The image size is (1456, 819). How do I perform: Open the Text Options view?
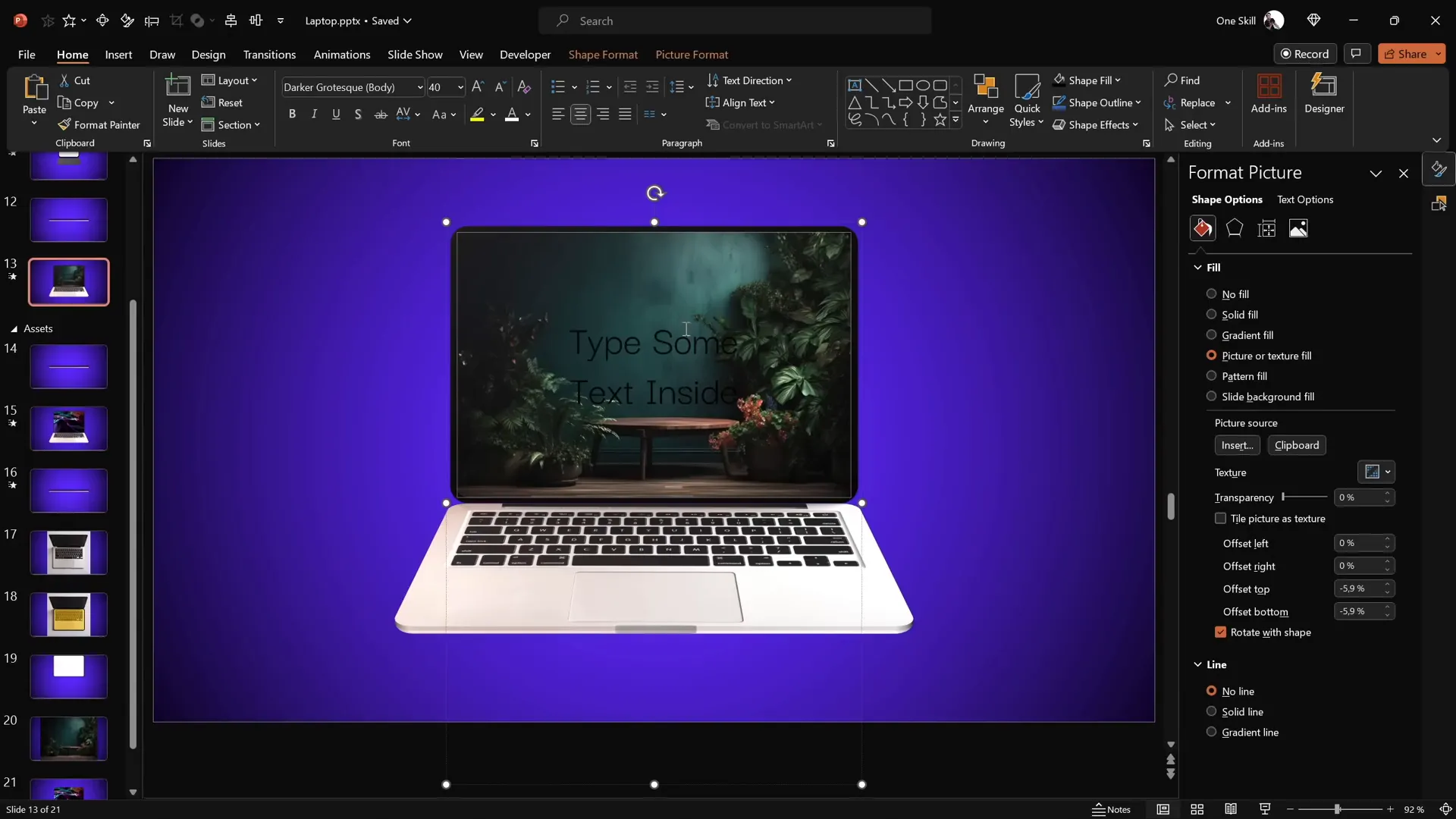coord(1306,199)
